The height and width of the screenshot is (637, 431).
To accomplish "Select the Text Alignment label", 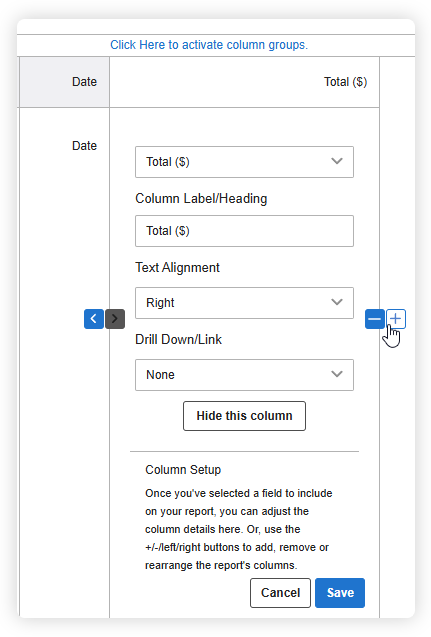I will 177,267.
